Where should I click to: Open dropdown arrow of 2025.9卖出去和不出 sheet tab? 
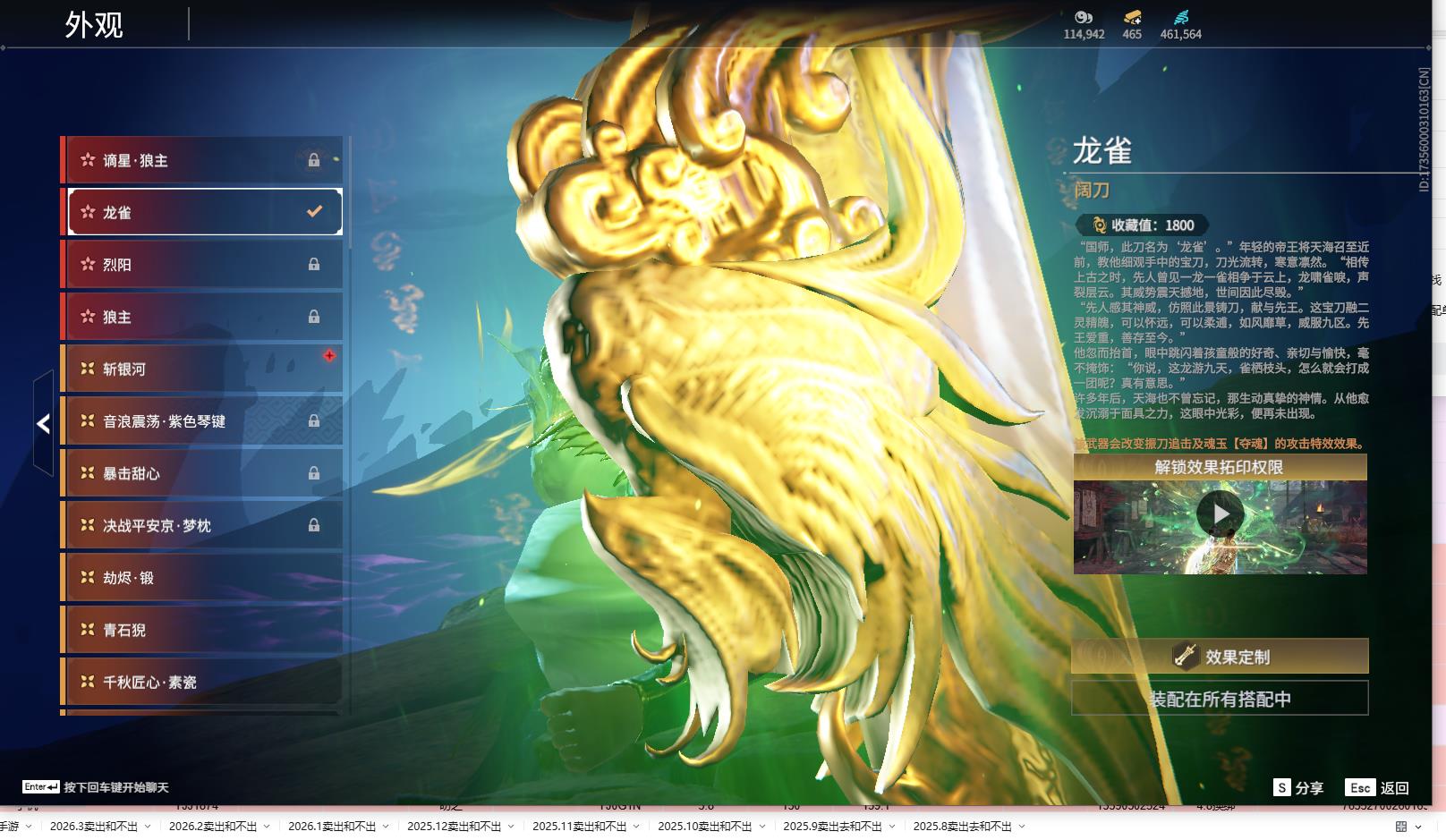tap(892, 827)
